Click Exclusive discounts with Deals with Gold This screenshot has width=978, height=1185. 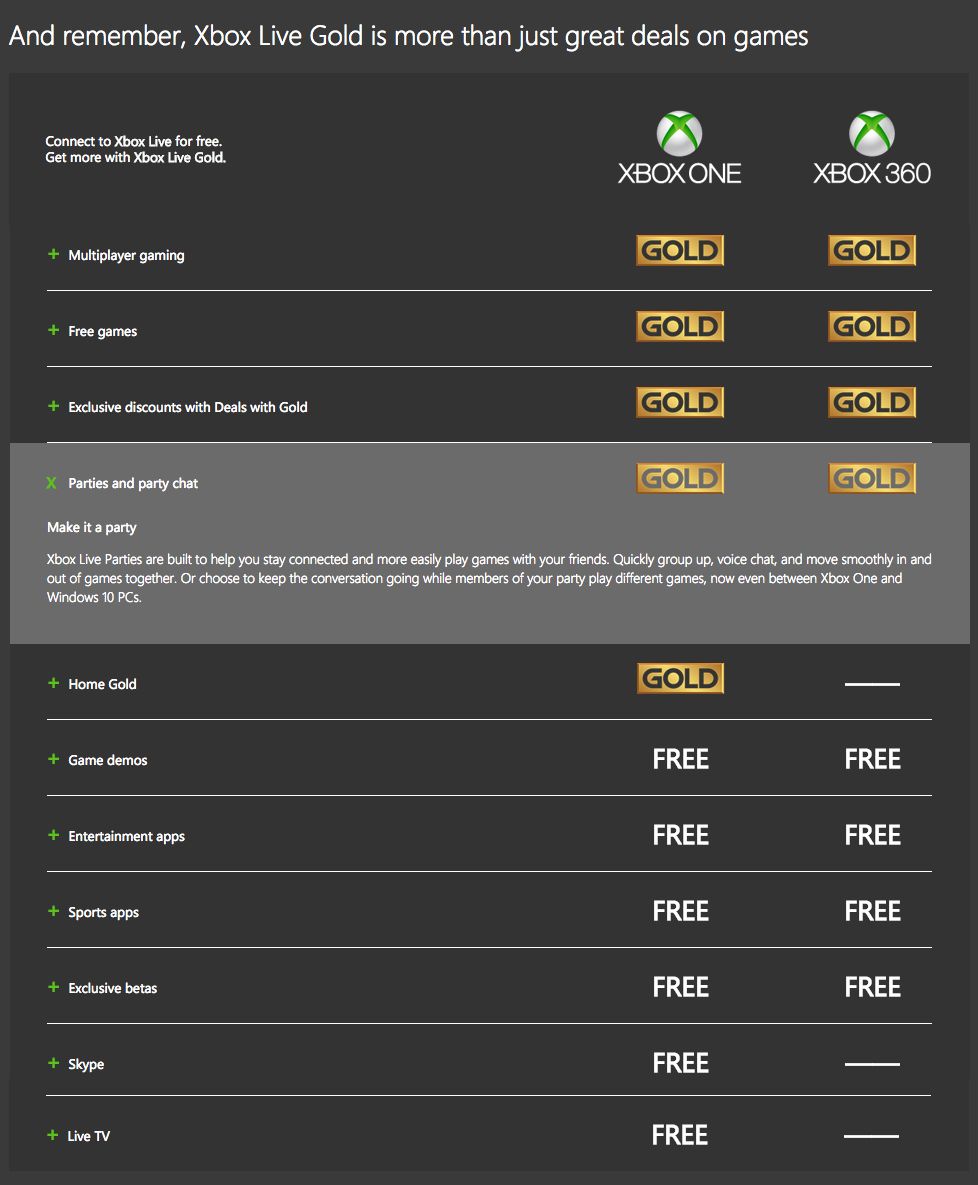pos(188,408)
